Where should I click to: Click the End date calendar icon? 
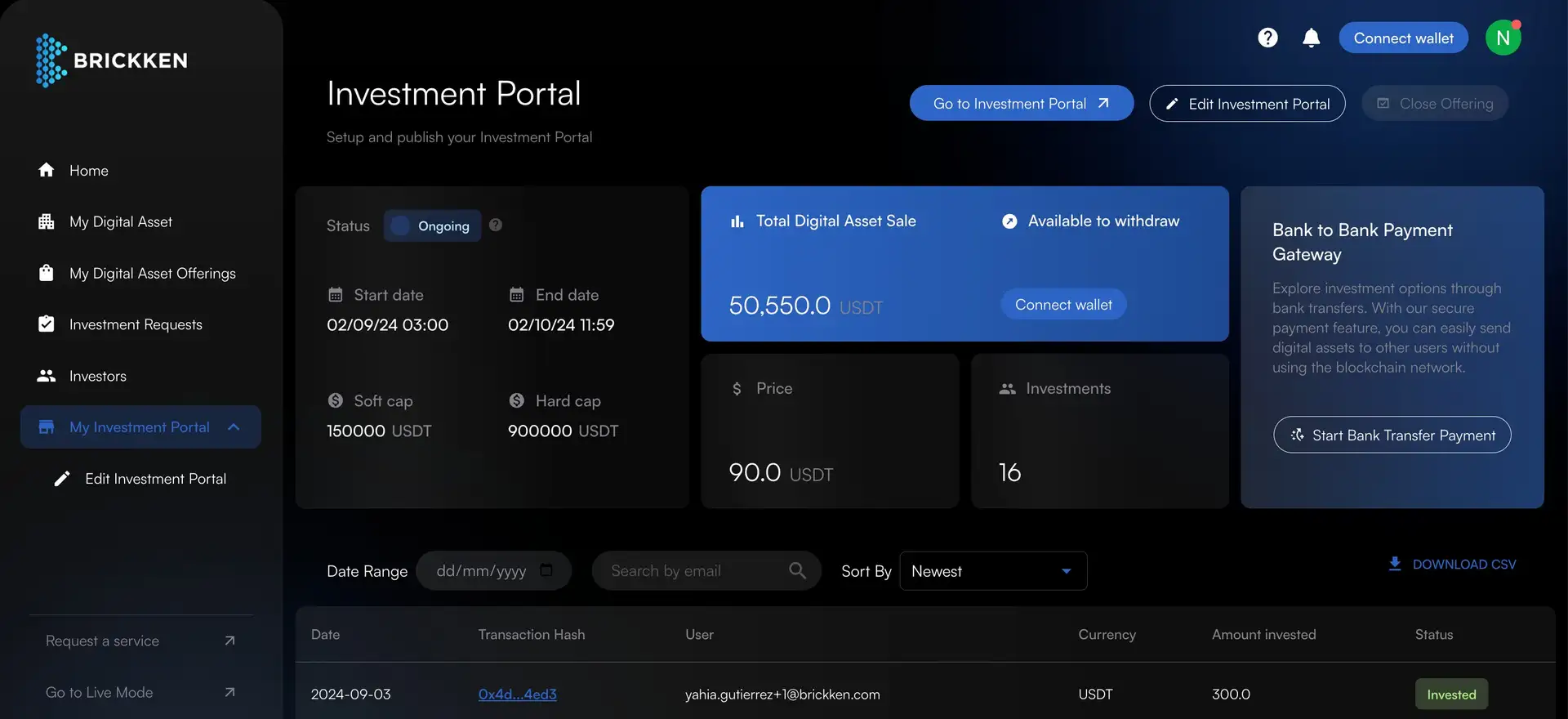click(x=517, y=294)
